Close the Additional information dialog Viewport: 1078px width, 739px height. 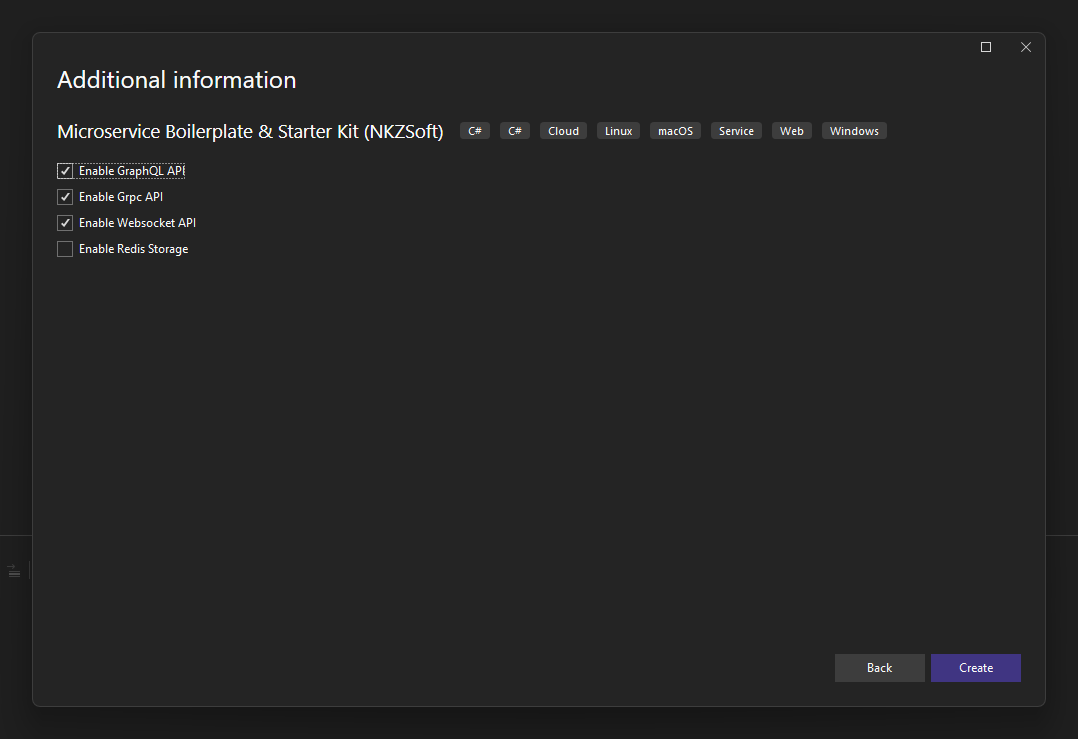(1026, 47)
